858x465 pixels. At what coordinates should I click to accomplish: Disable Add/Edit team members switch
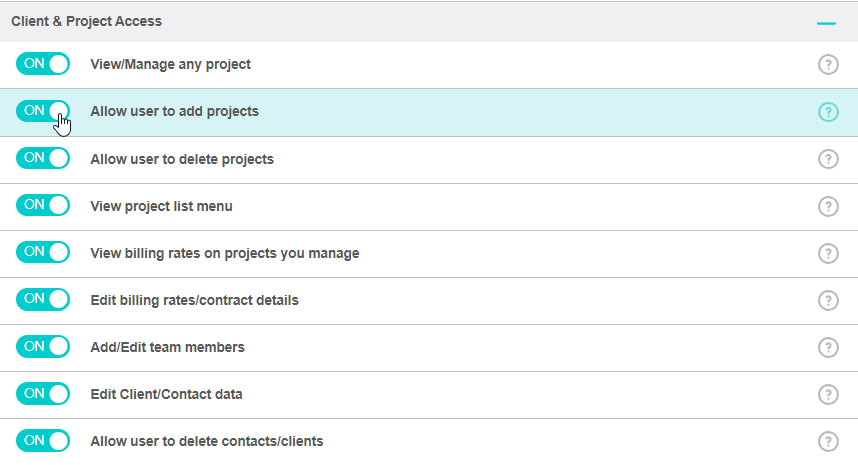[x=43, y=346]
